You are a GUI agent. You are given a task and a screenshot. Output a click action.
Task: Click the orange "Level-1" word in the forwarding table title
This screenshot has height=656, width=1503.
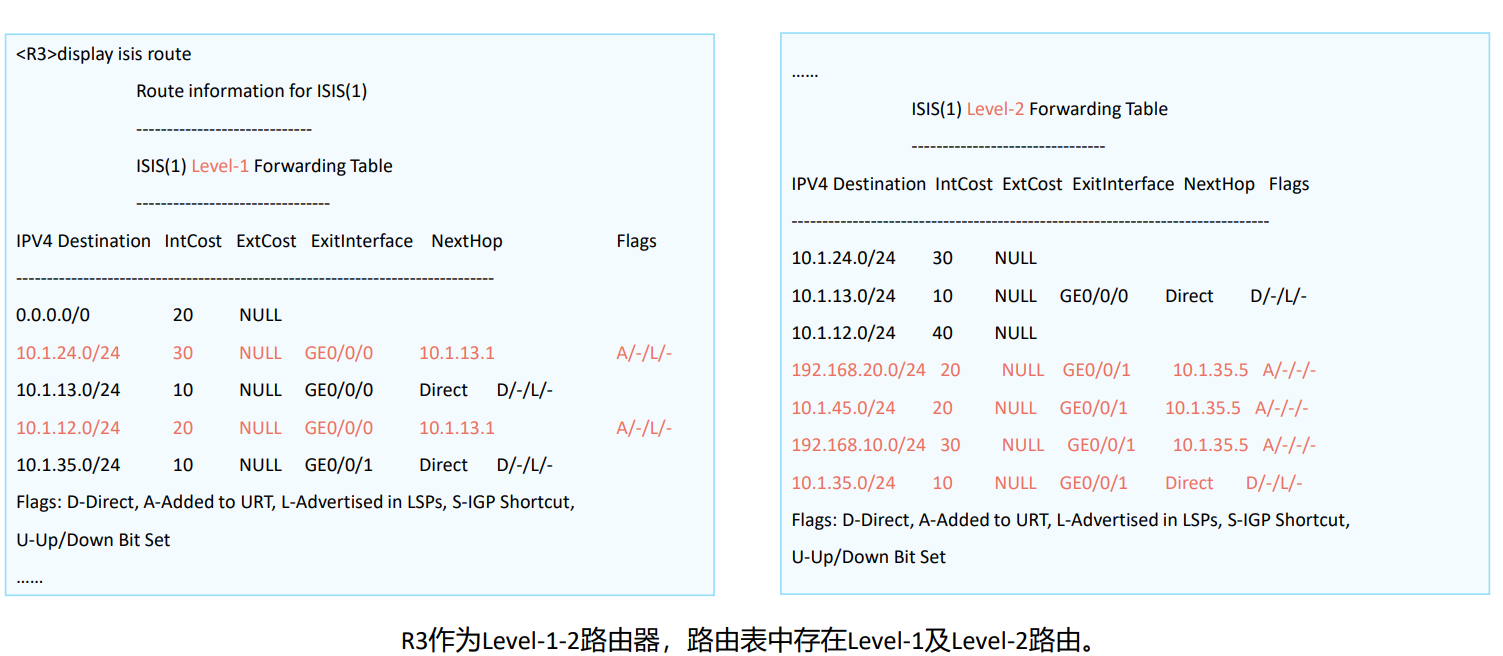(220, 166)
